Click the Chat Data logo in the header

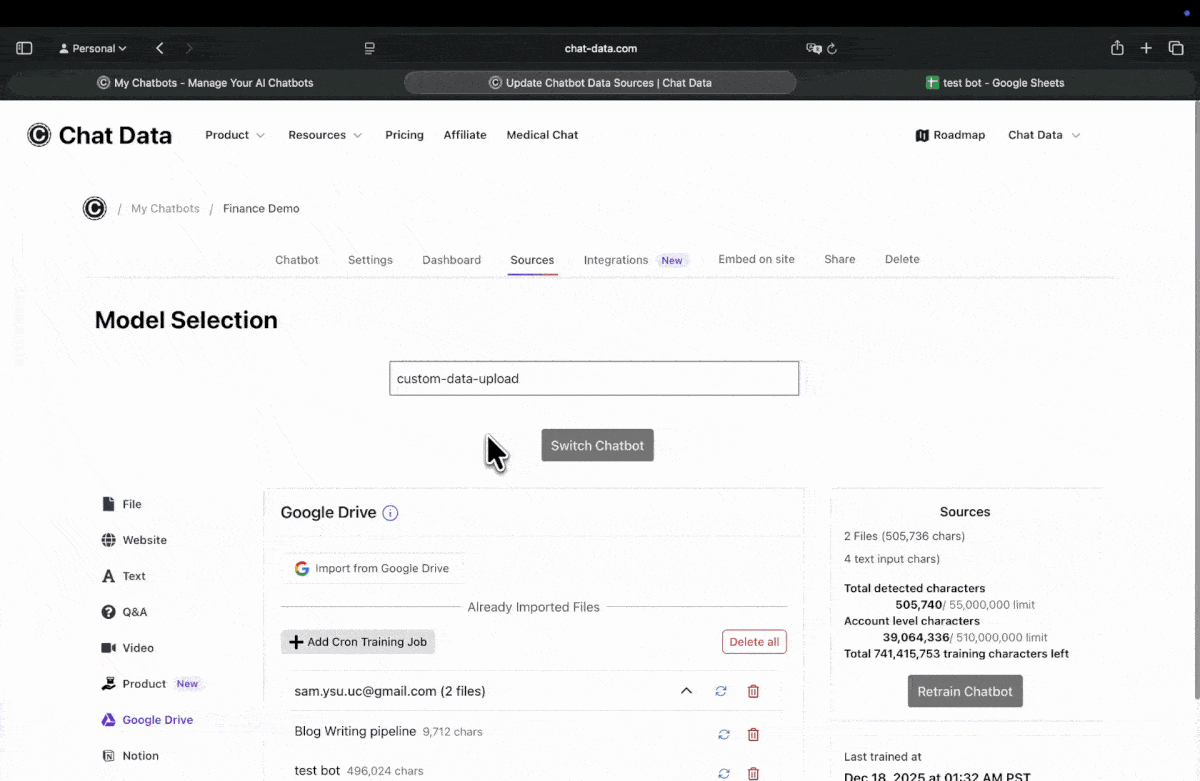99,135
